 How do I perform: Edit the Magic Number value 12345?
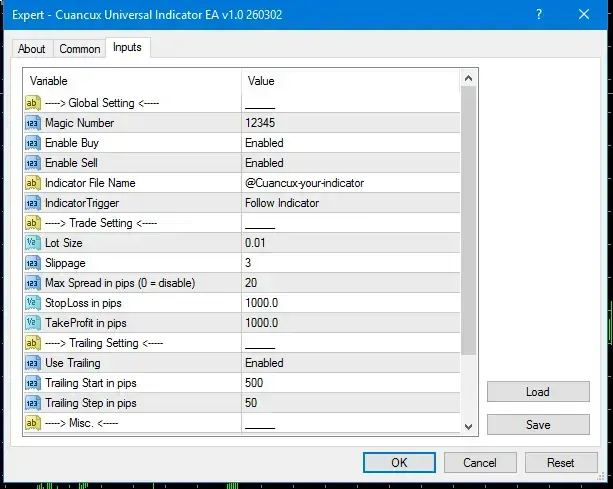tap(351, 123)
